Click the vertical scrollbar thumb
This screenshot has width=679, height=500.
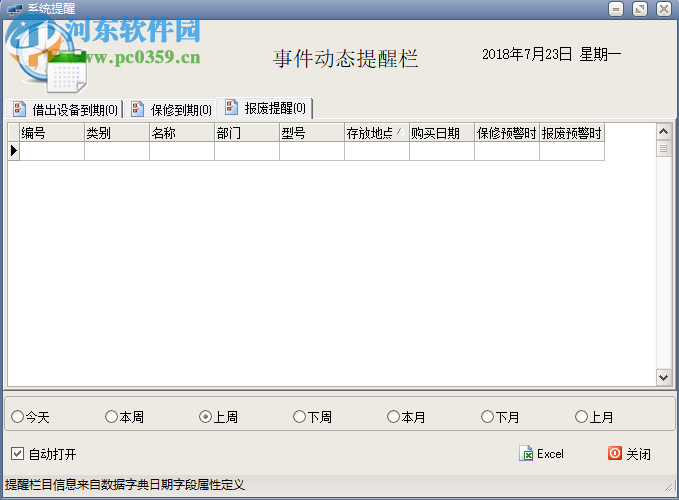click(x=663, y=148)
